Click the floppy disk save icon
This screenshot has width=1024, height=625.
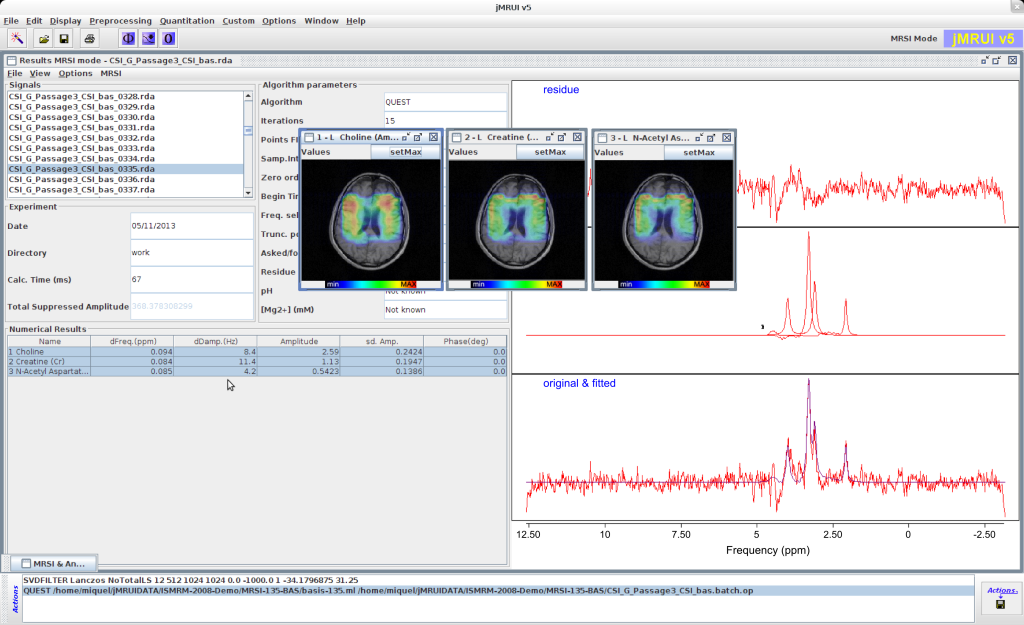coord(64,38)
